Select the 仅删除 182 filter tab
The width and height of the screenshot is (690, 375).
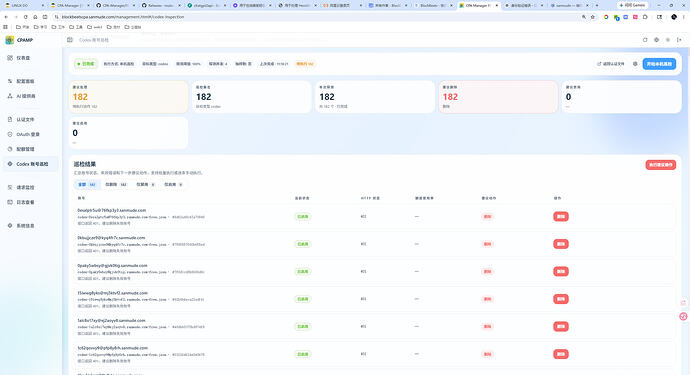116,184
